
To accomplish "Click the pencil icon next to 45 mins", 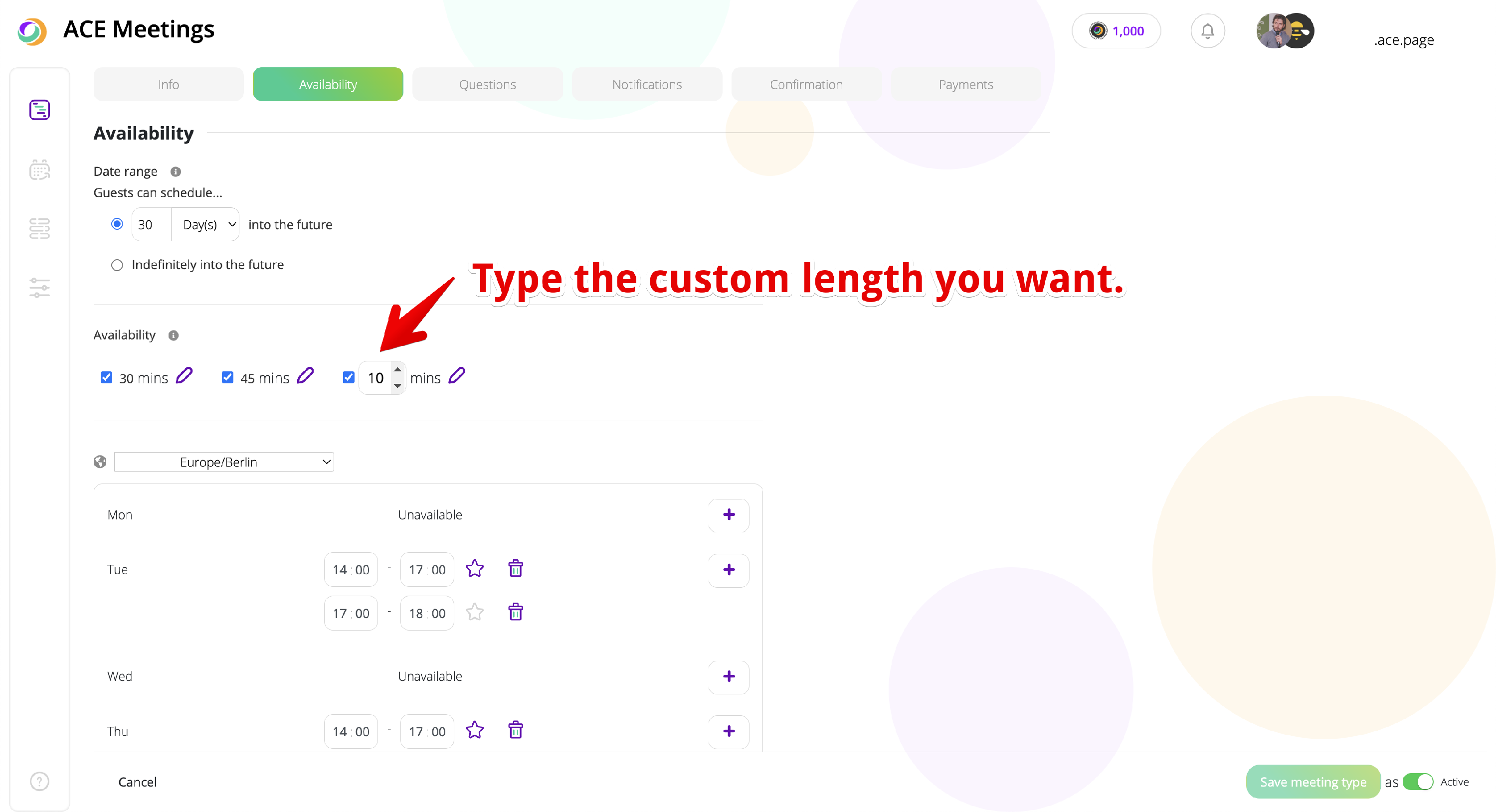I will 306,376.
